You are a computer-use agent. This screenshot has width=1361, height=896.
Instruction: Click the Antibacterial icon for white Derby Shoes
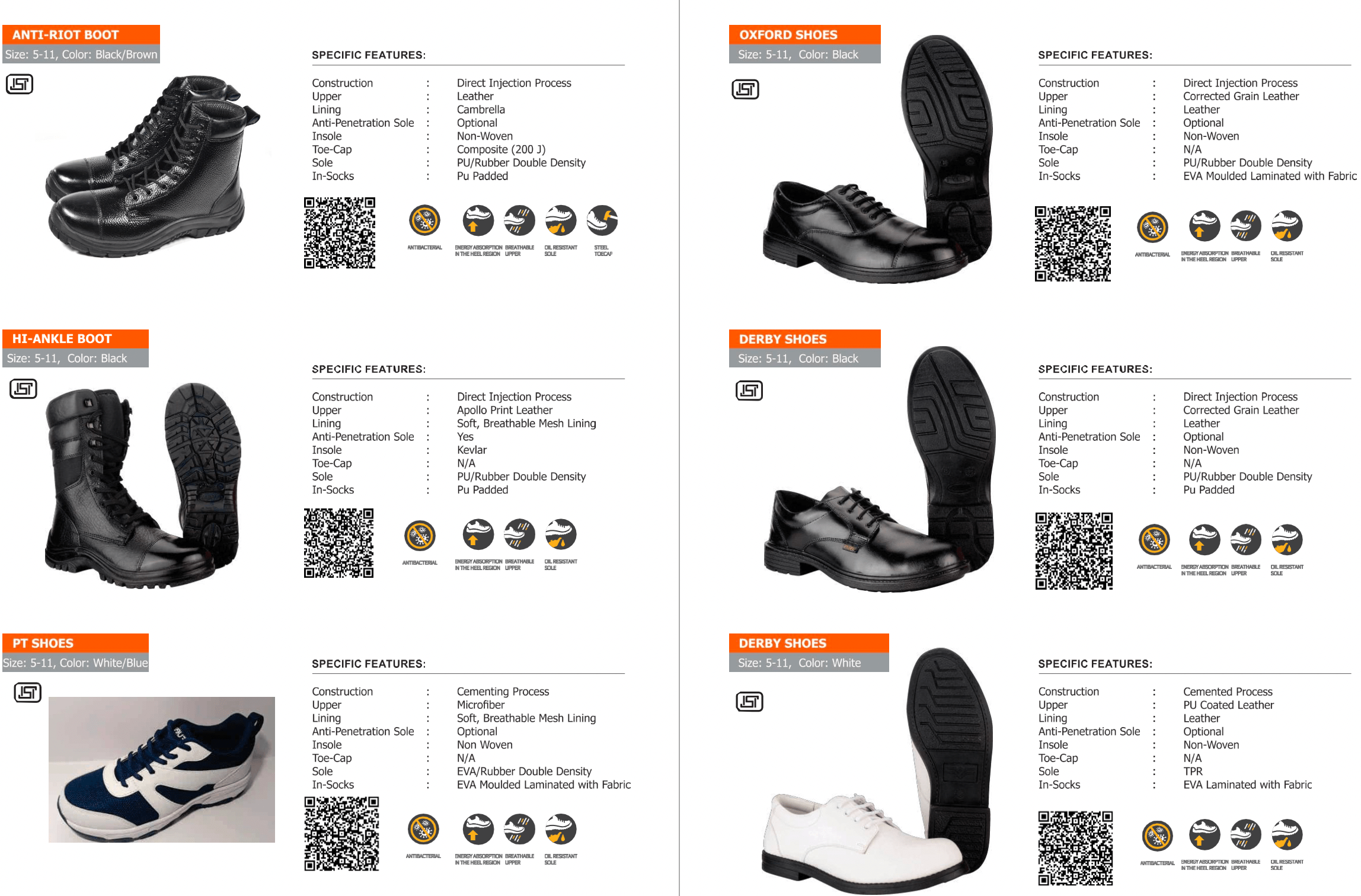tap(1157, 836)
